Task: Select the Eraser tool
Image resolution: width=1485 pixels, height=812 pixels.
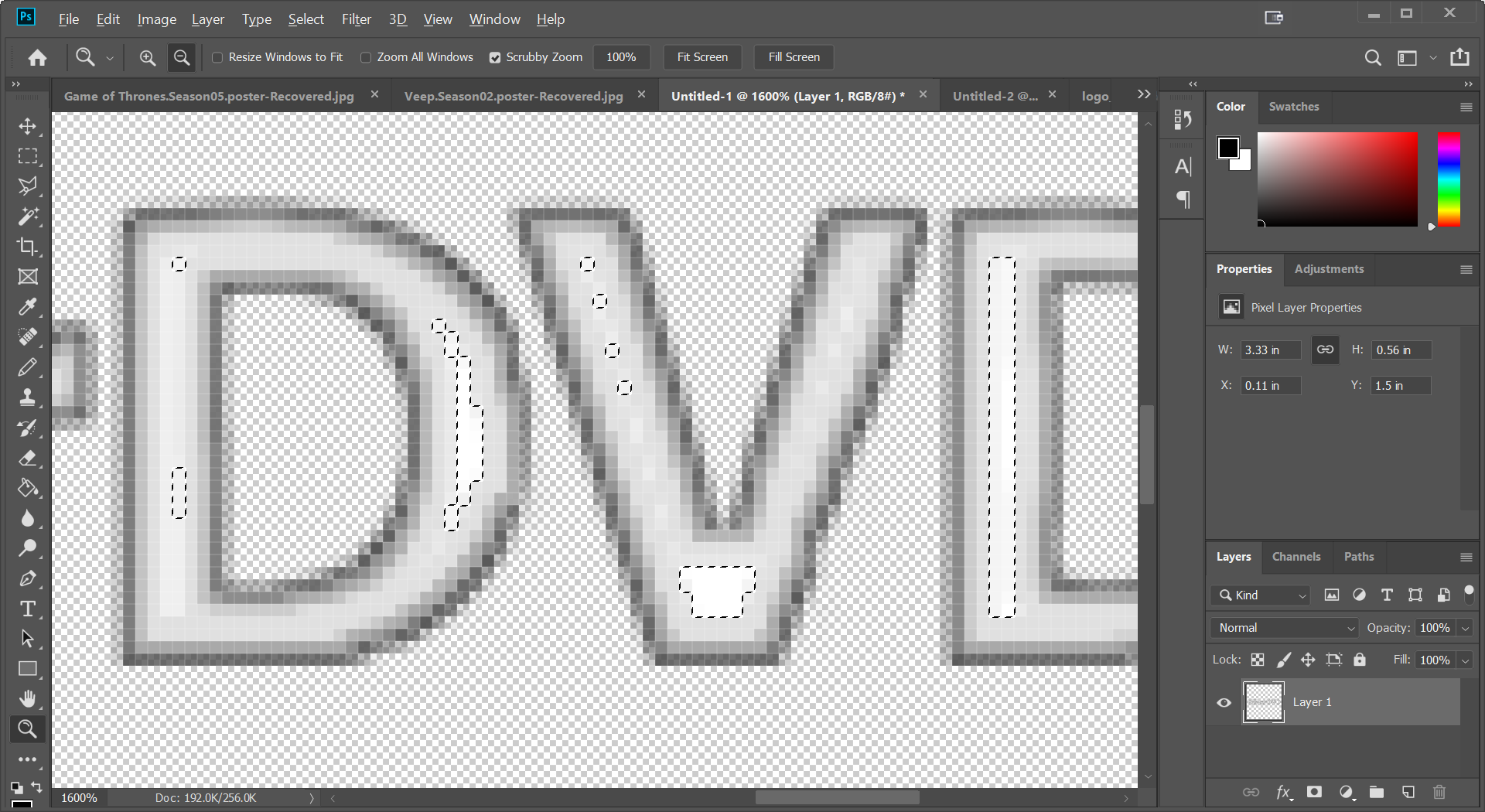Action: coord(28,458)
